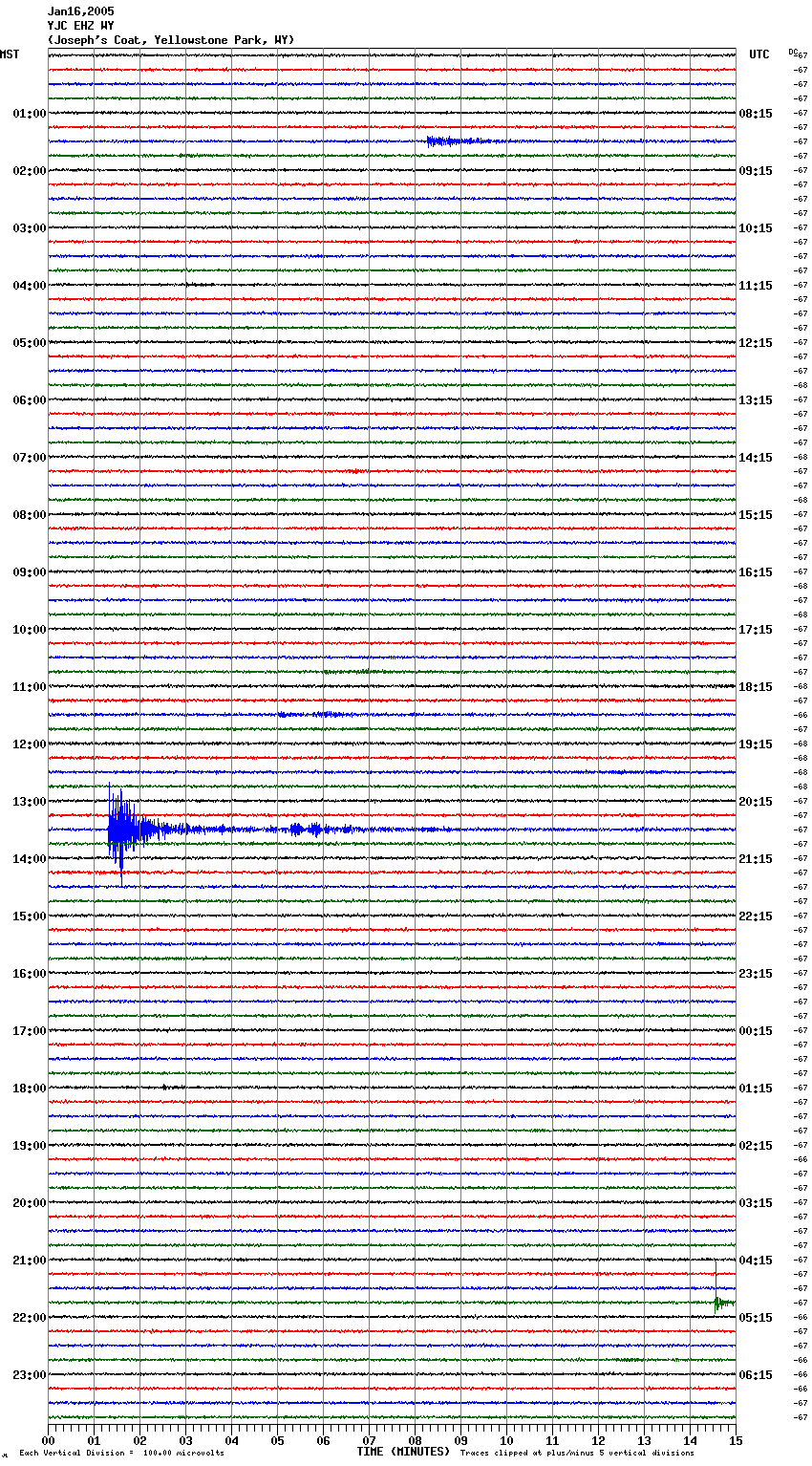The image size is (812, 1466).
Task: Click the UTC column header
Action: click(x=759, y=54)
